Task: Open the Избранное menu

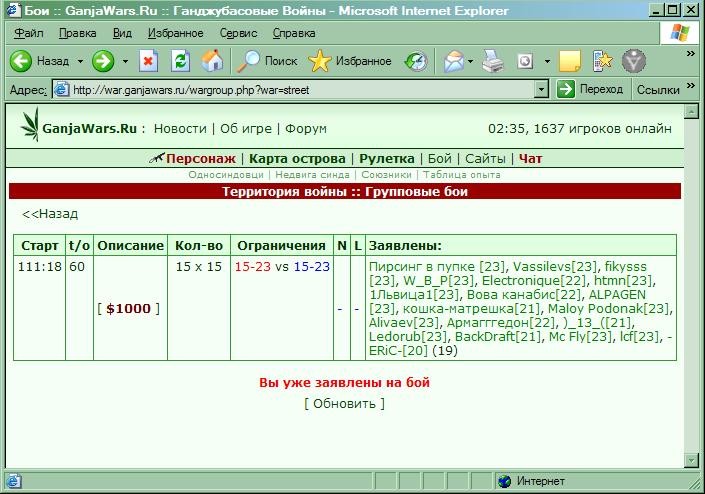Action: click(x=175, y=33)
